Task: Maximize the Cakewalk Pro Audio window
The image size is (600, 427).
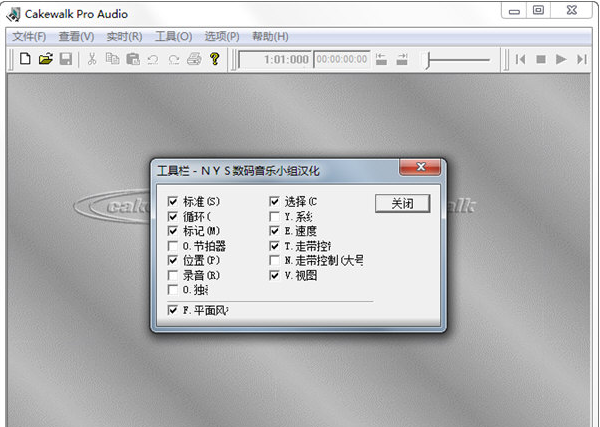Action: 538,10
